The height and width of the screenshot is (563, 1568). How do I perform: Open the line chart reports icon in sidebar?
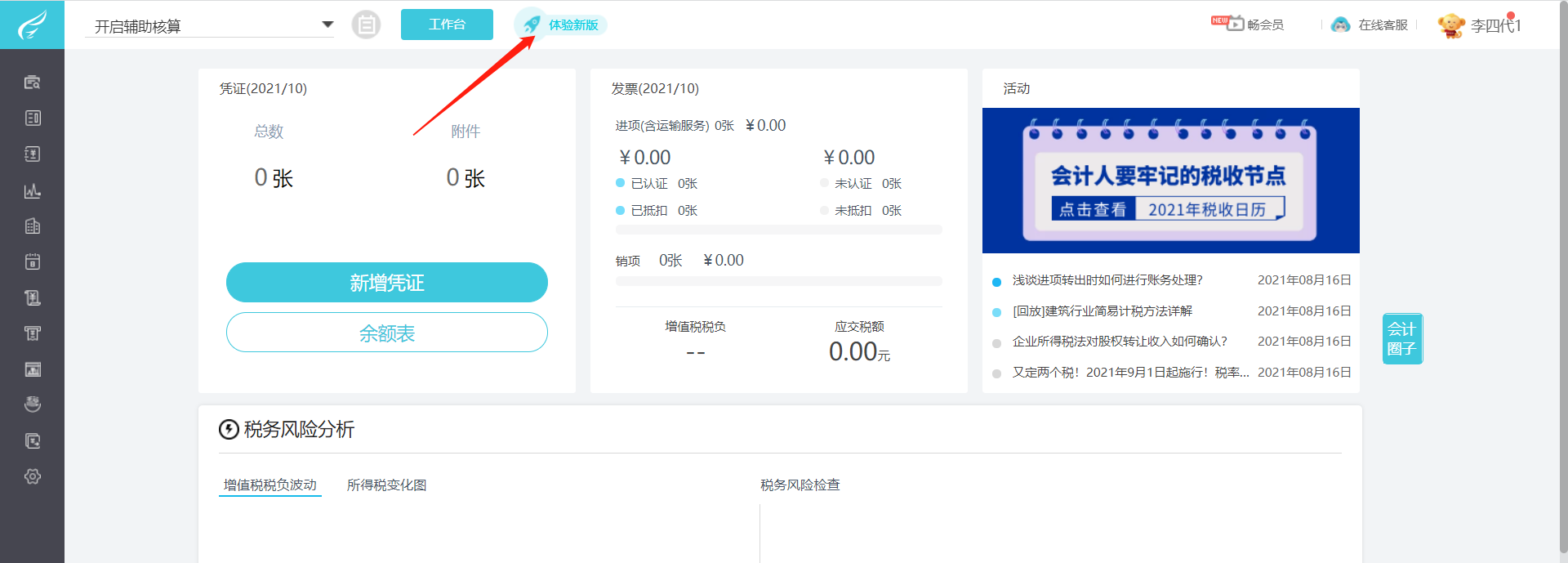click(33, 190)
